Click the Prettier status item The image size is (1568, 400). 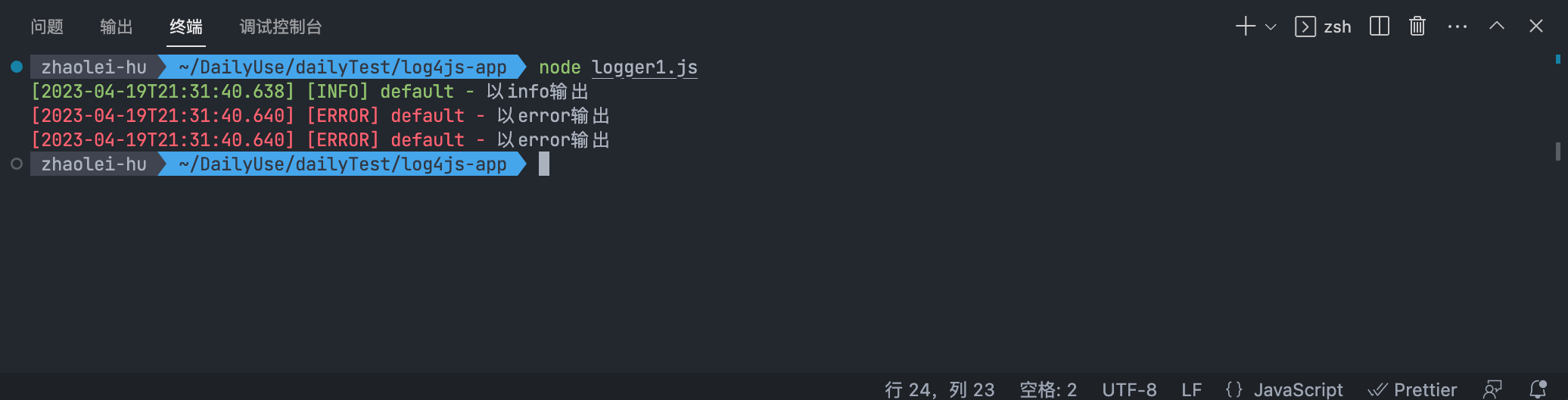[x=1413, y=389]
